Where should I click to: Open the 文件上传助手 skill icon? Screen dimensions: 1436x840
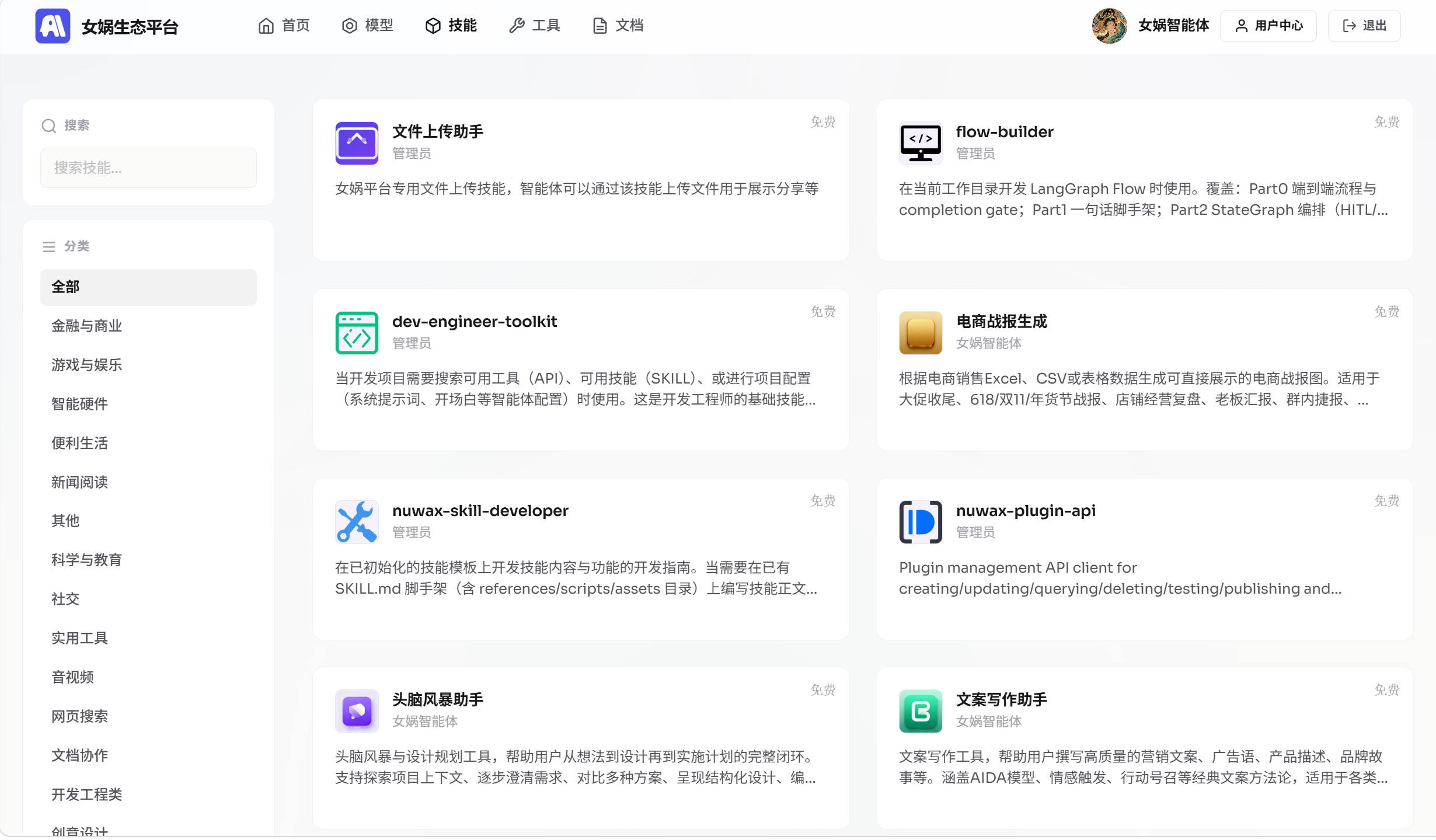[357, 143]
